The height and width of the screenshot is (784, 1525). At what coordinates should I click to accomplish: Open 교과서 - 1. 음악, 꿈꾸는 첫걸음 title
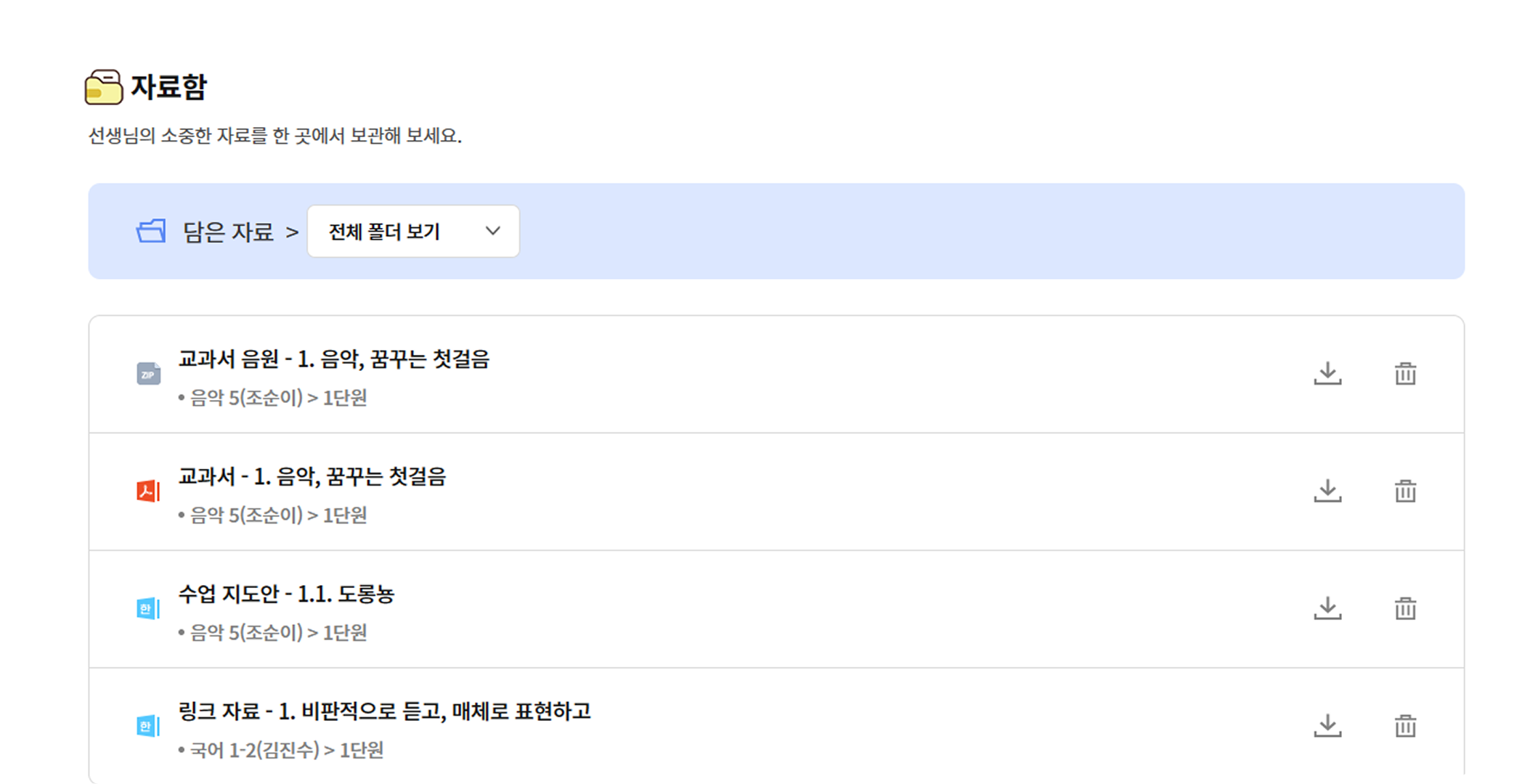point(312,476)
